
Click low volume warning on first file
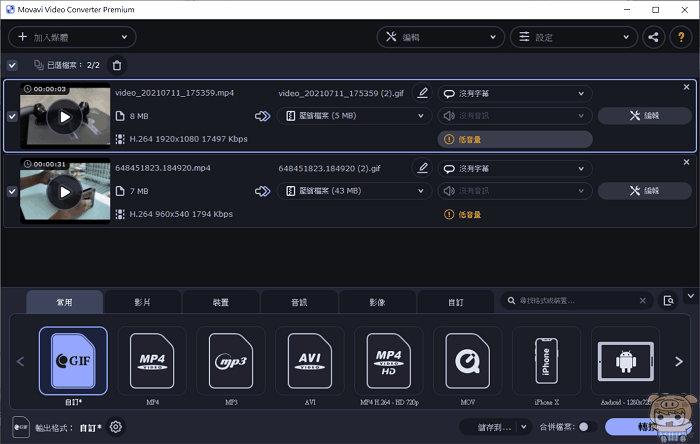(x=515, y=139)
